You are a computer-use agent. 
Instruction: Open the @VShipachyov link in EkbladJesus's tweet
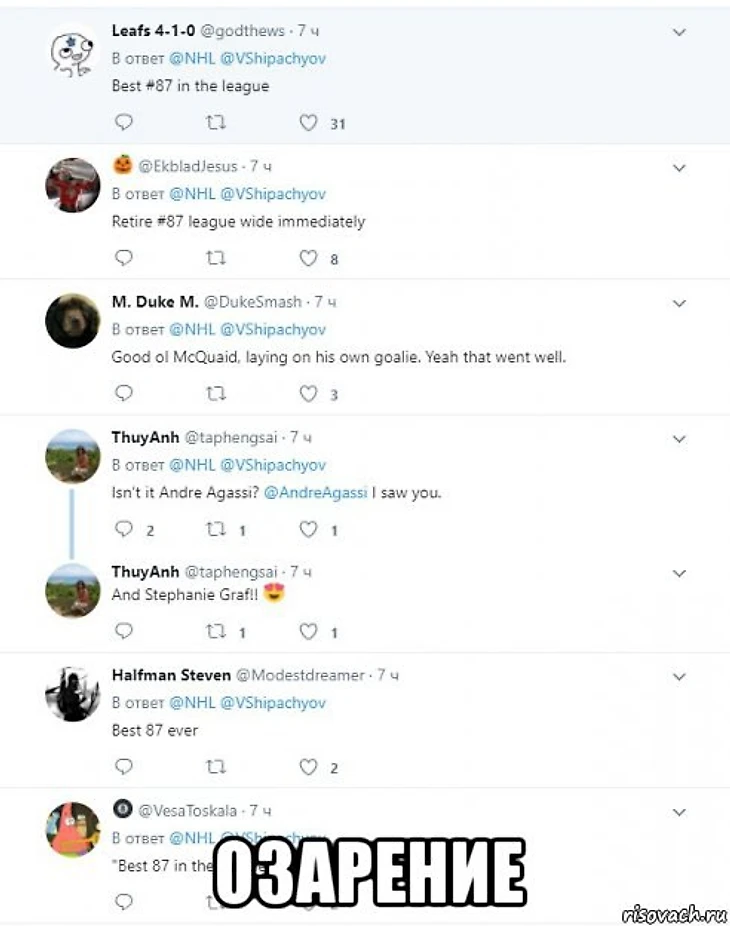tap(272, 194)
